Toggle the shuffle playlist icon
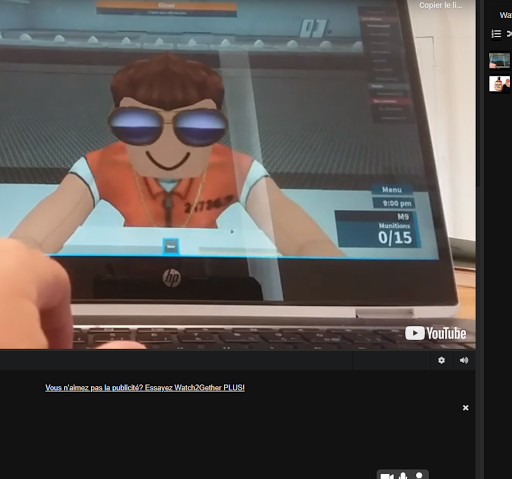 509,34
